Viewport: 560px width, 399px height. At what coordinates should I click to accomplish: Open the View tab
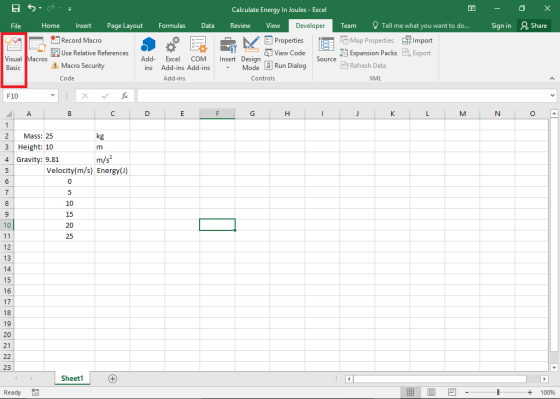coord(273,26)
